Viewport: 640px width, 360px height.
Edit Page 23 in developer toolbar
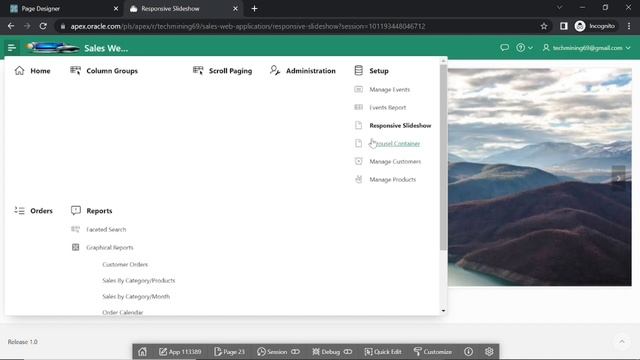[229, 351]
